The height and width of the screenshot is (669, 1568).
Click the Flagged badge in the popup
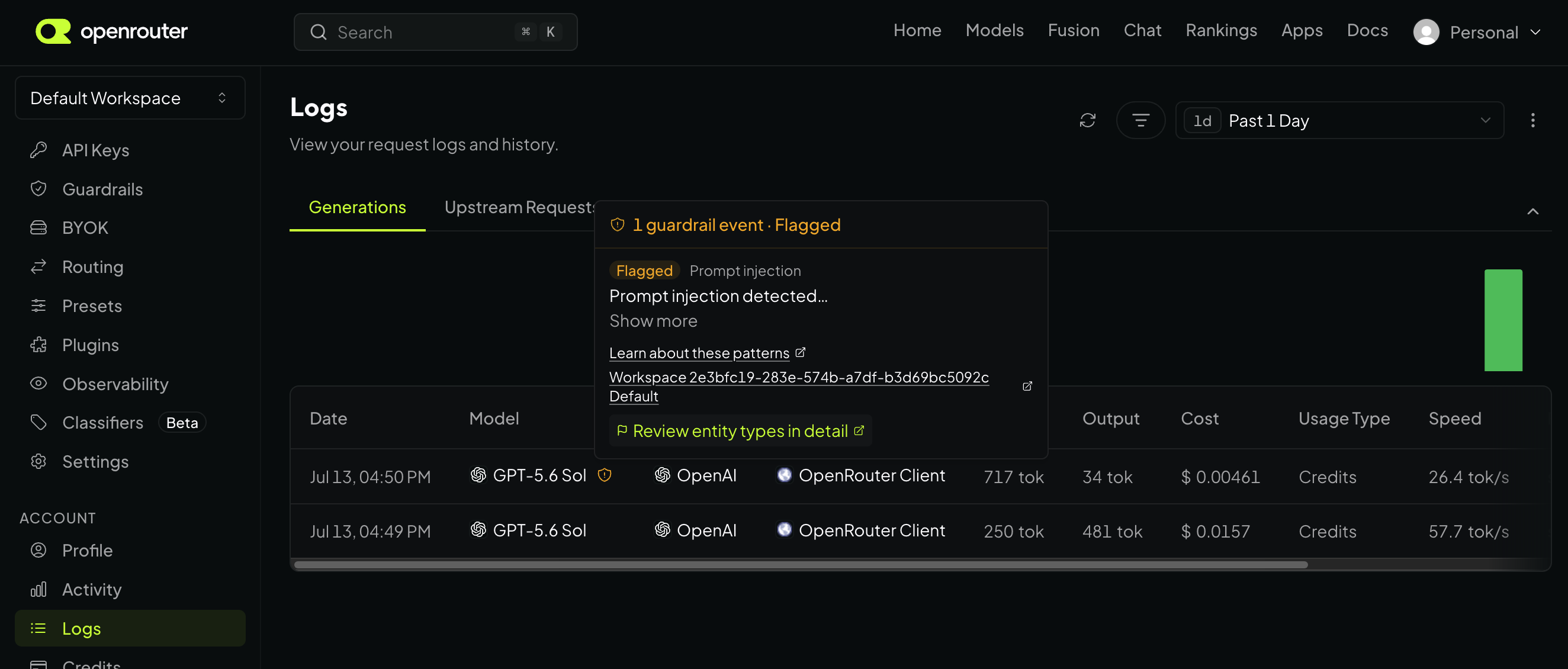tap(644, 271)
